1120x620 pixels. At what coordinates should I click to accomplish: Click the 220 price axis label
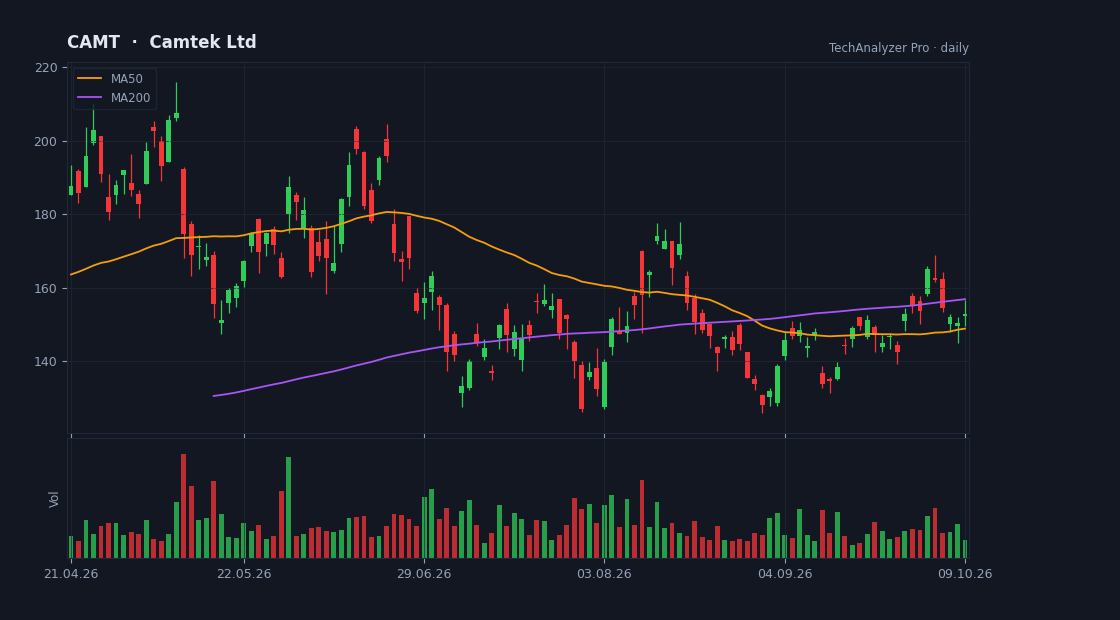[x=46, y=68]
